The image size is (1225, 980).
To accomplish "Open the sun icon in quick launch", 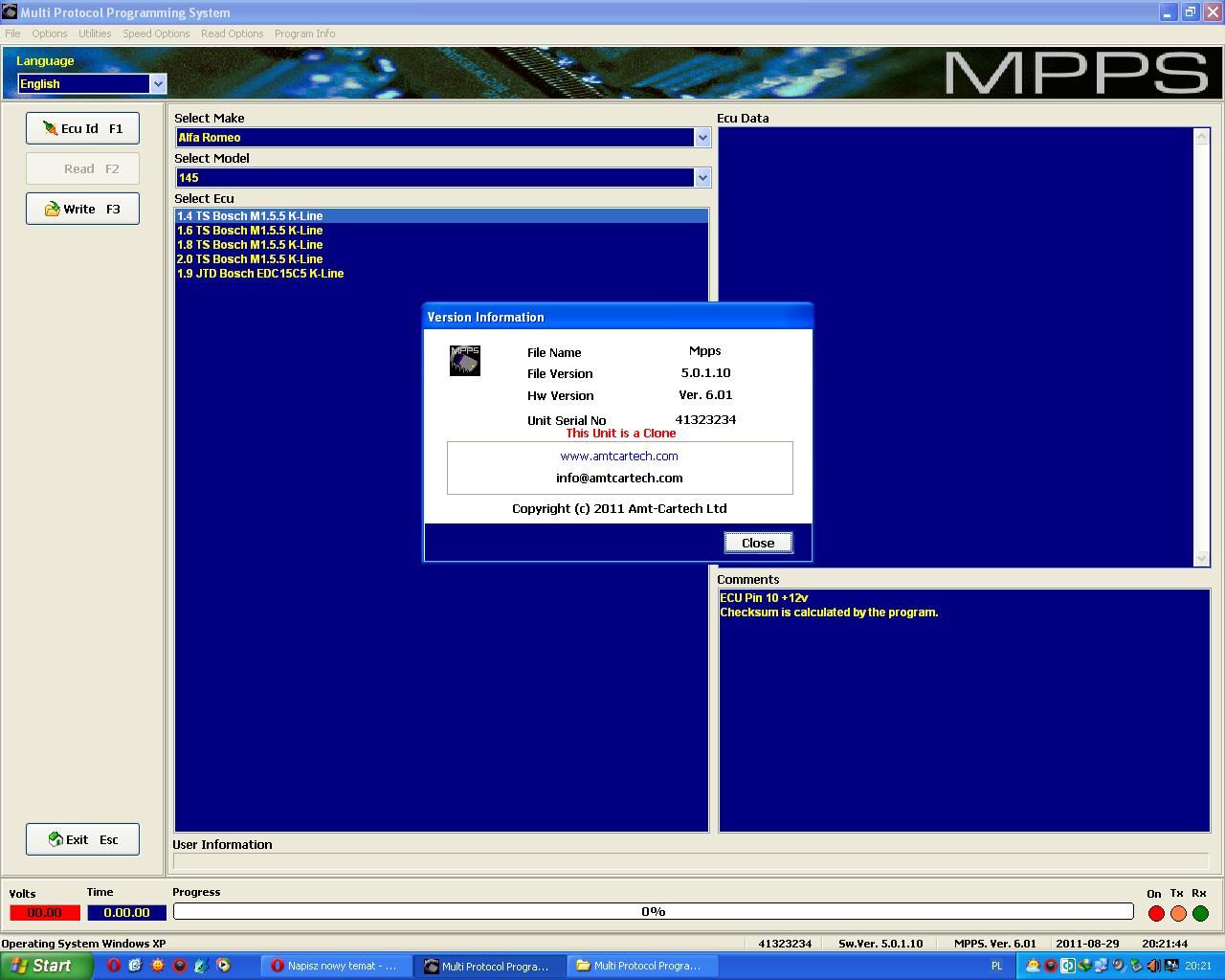I will [x=158, y=966].
